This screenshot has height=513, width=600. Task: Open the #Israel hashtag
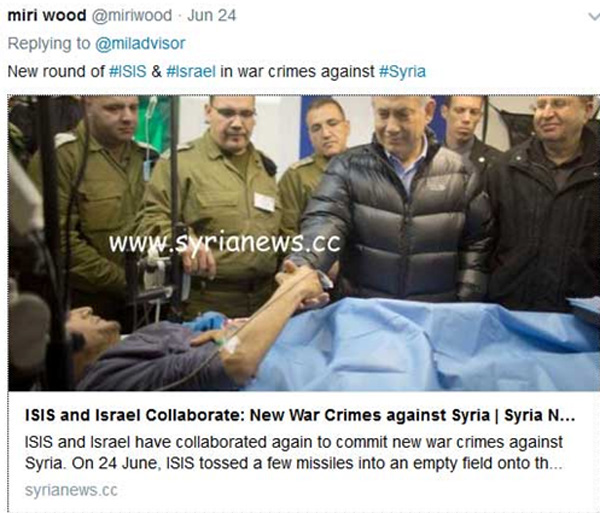191,72
